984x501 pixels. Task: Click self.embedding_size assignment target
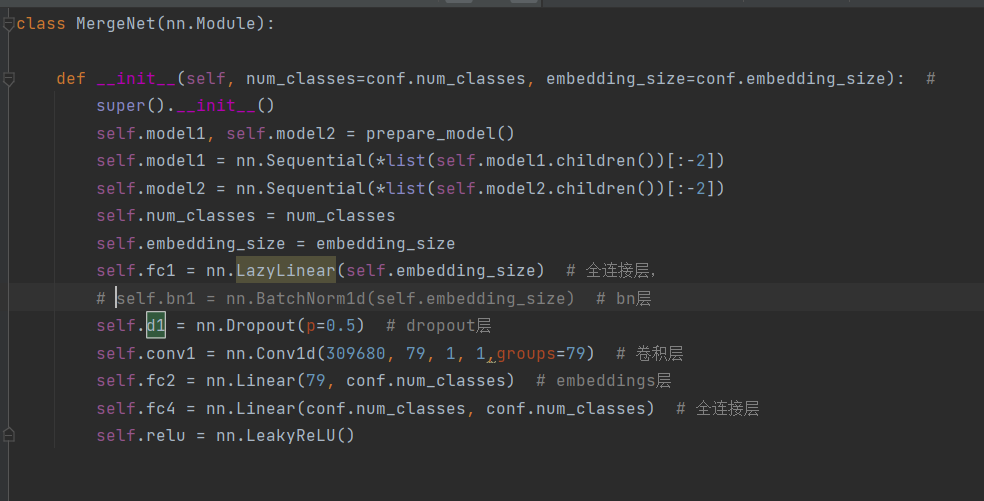click(191, 244)
